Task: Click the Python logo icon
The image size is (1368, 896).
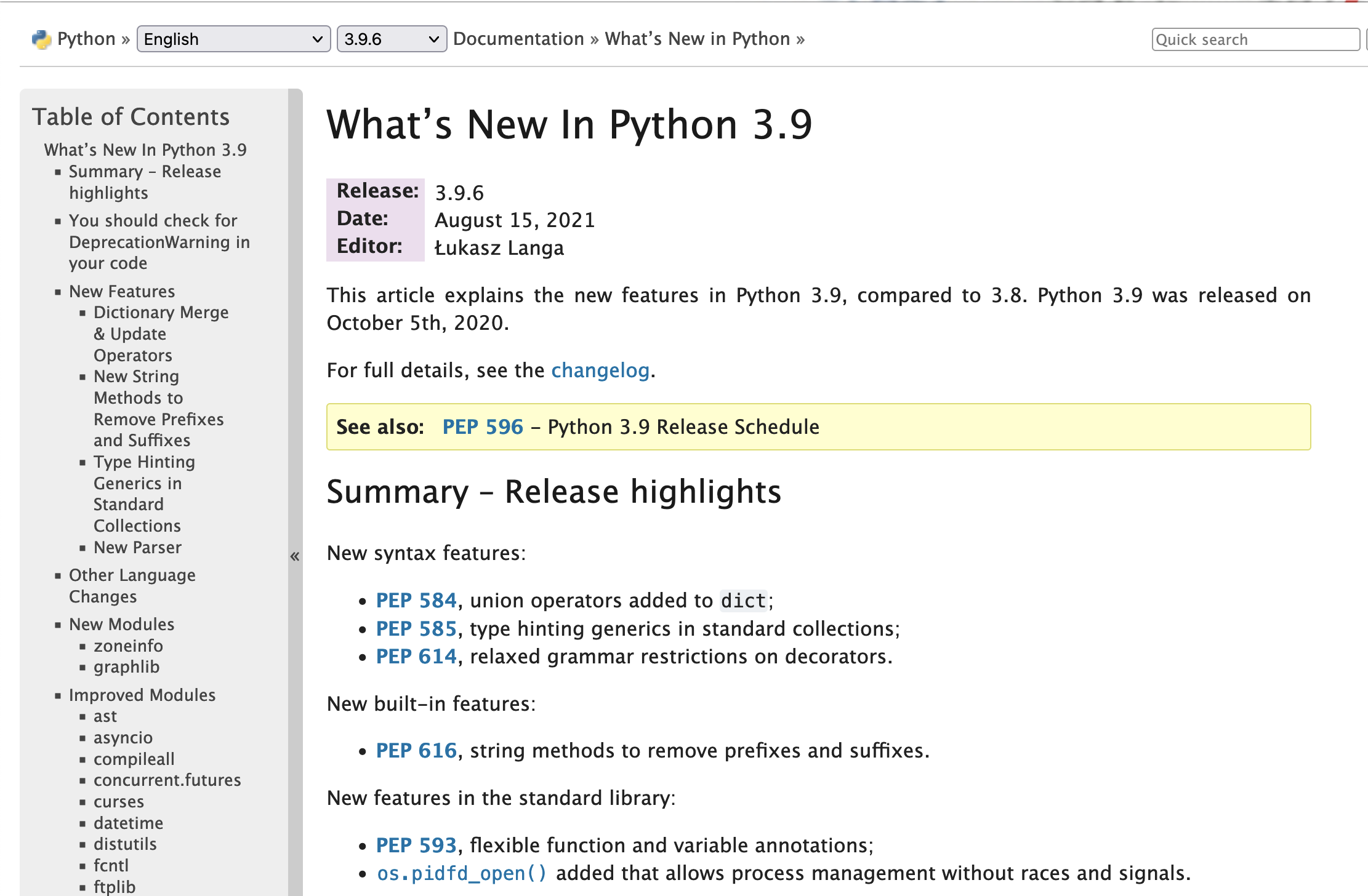Action: 41,39
